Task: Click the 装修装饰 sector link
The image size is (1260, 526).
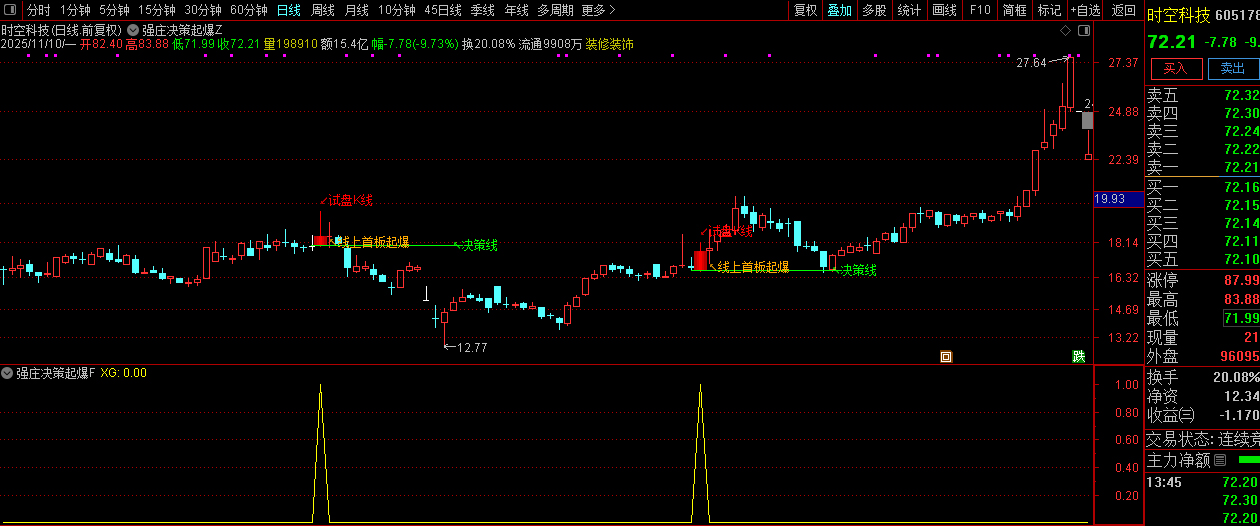Action: (609, 44)
